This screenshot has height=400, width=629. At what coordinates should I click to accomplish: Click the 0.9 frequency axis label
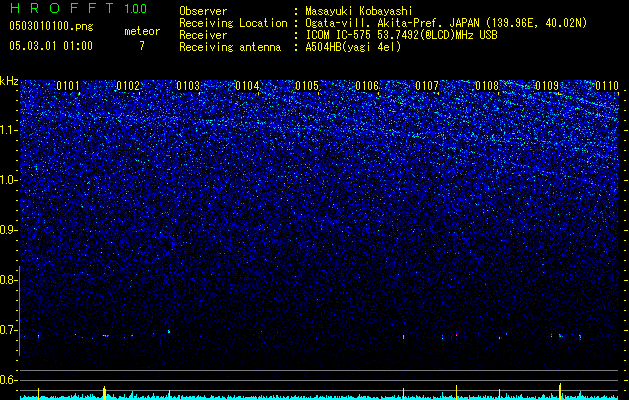[8, 230]
